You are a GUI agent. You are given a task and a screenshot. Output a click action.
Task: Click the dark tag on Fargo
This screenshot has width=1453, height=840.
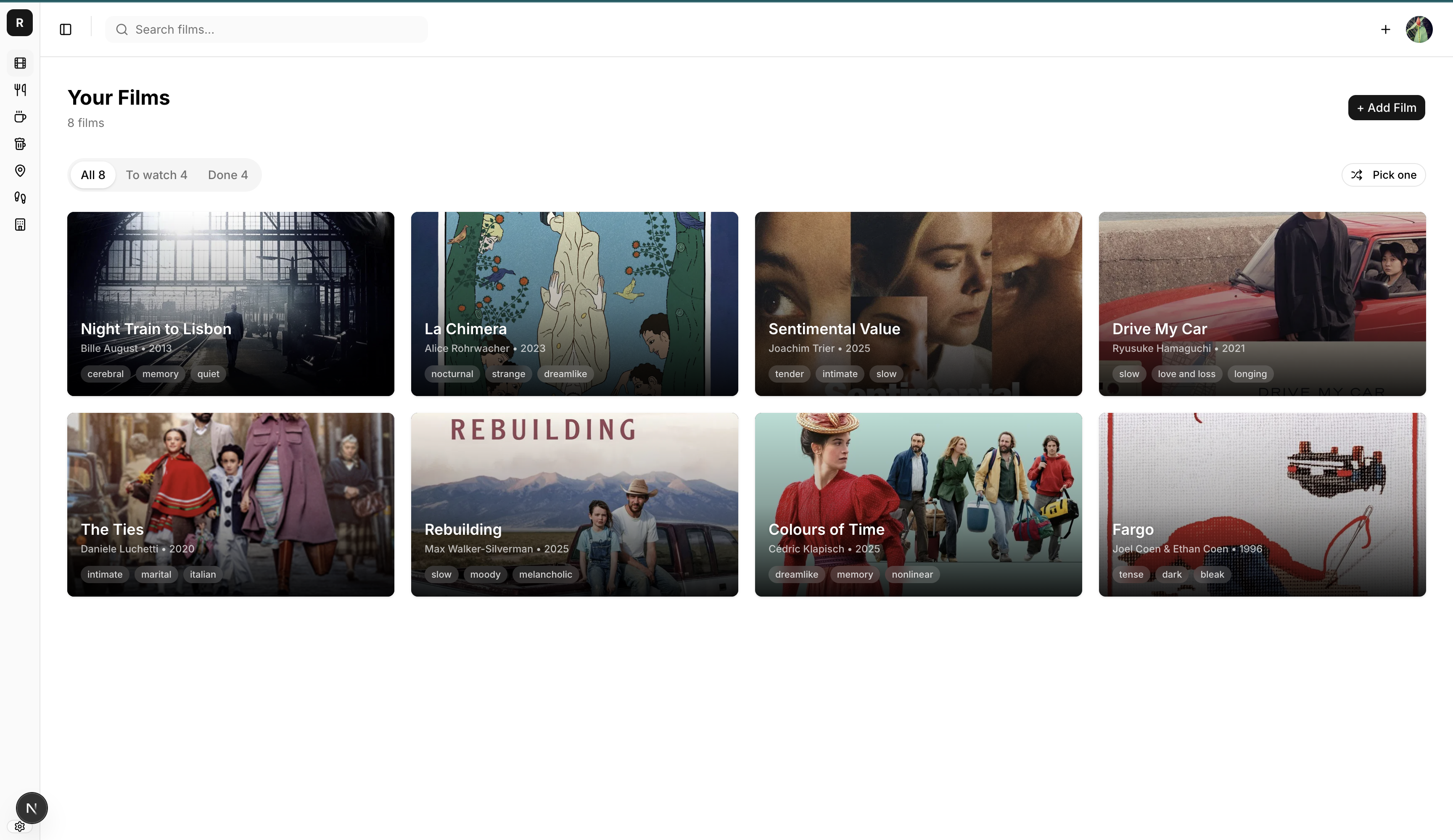tap(1172, 574)
